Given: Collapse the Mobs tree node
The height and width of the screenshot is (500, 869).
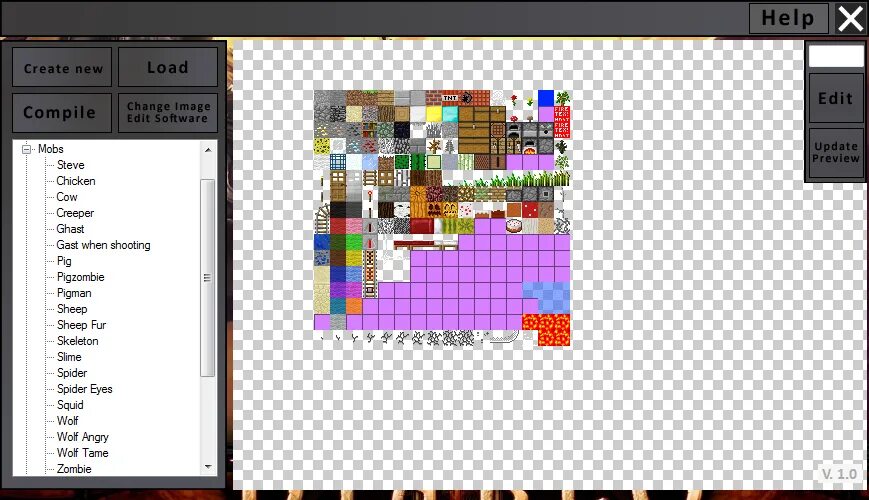Looking at the screenshot, I should (x=26, y=149).
